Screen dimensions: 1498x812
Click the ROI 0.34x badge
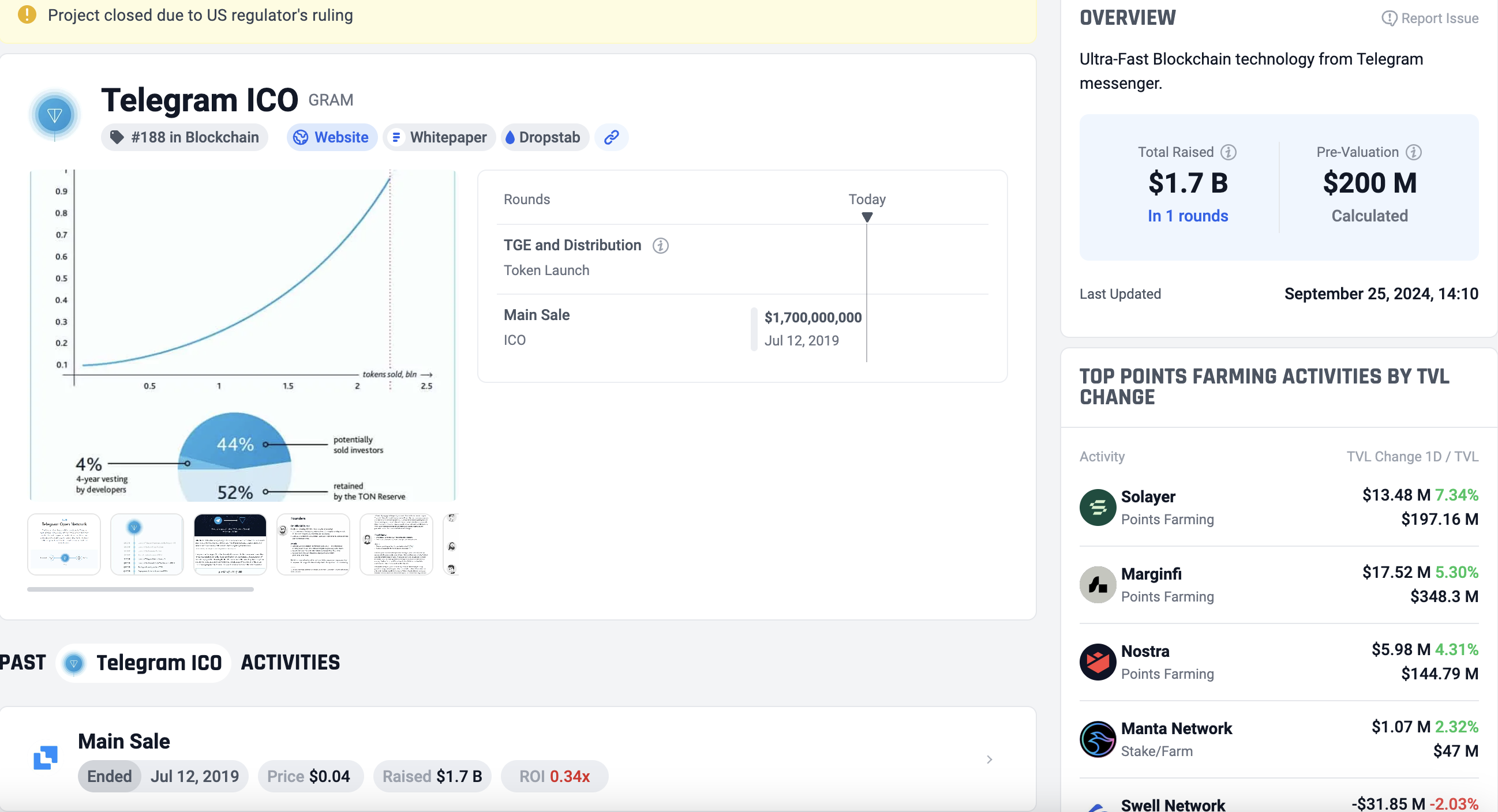555,776
